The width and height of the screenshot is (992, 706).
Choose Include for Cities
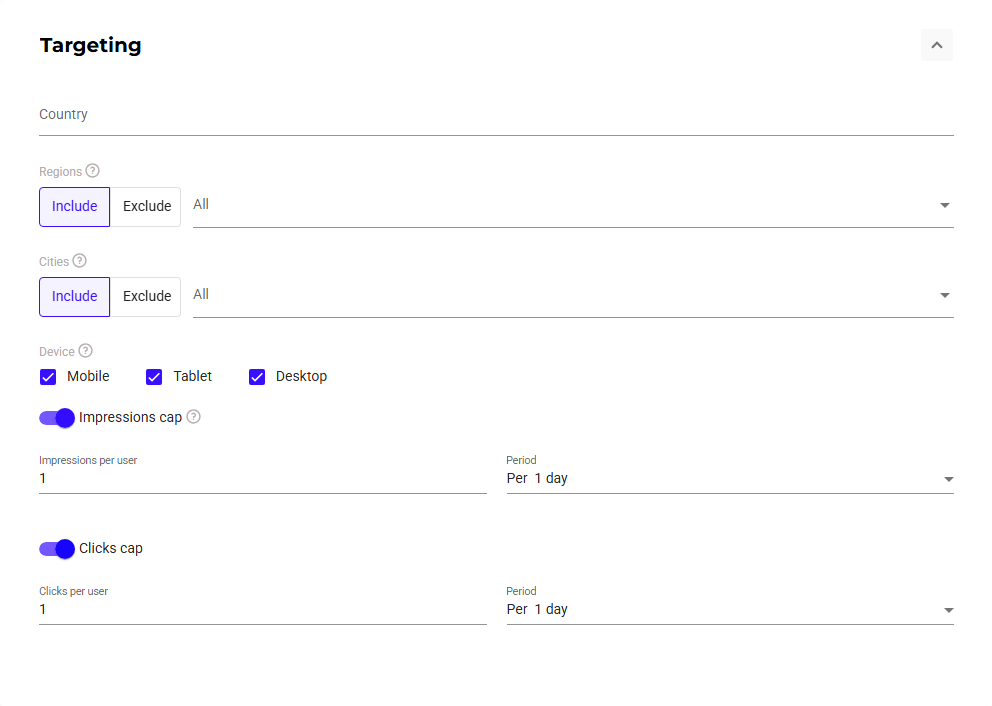[75, 297]
